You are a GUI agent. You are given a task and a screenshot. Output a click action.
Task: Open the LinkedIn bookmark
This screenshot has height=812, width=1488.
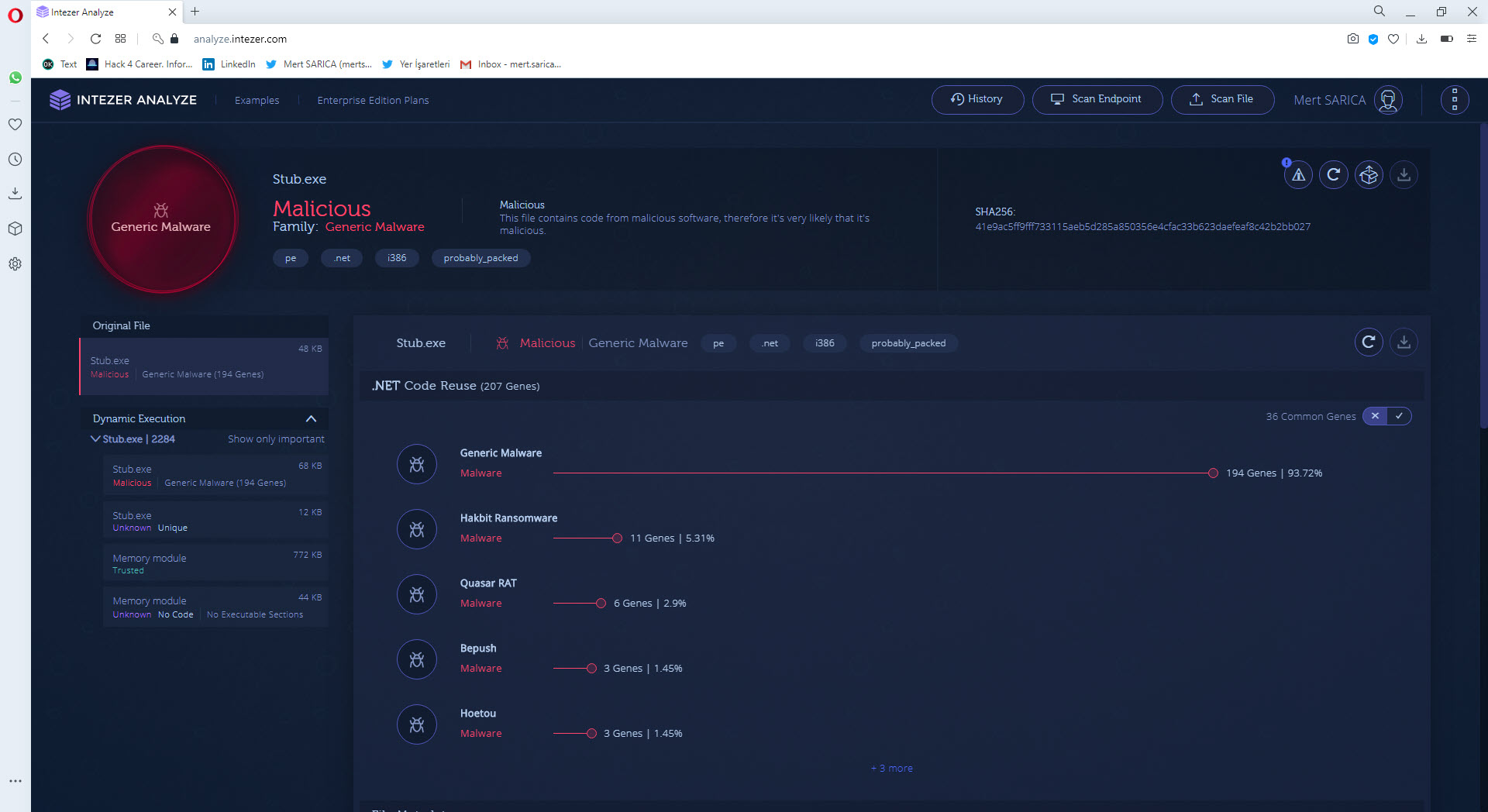(x=229, y=64)
